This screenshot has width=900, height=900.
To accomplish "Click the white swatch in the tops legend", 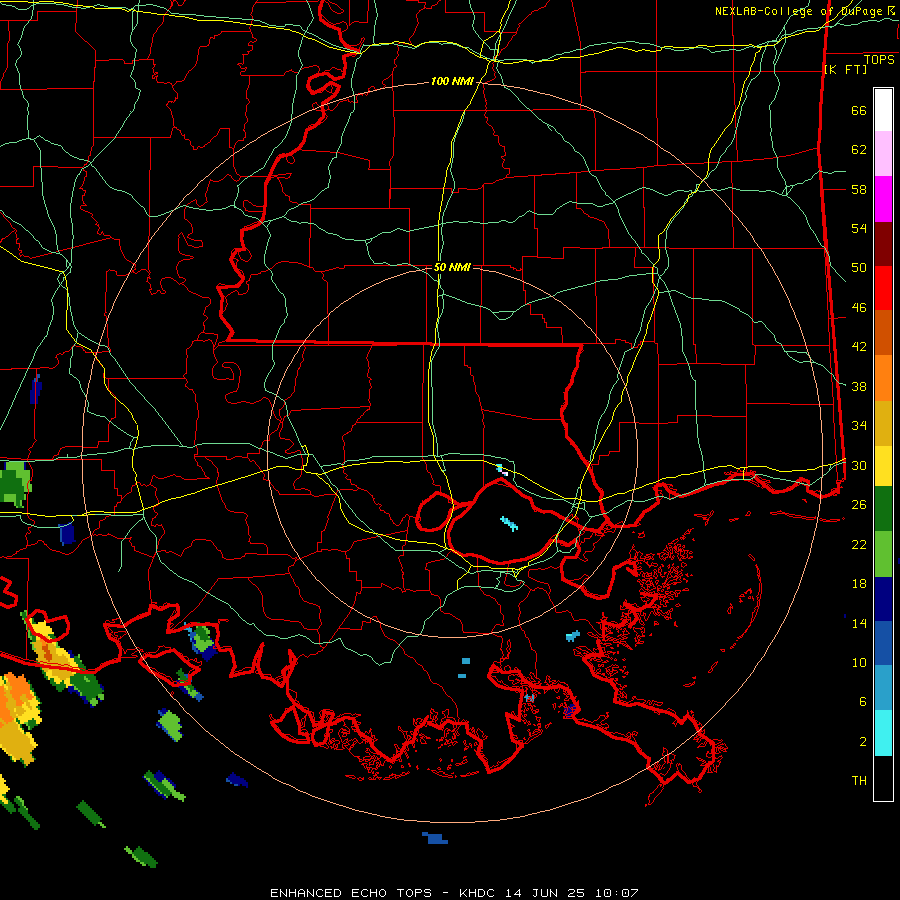I will pos(883,110).
